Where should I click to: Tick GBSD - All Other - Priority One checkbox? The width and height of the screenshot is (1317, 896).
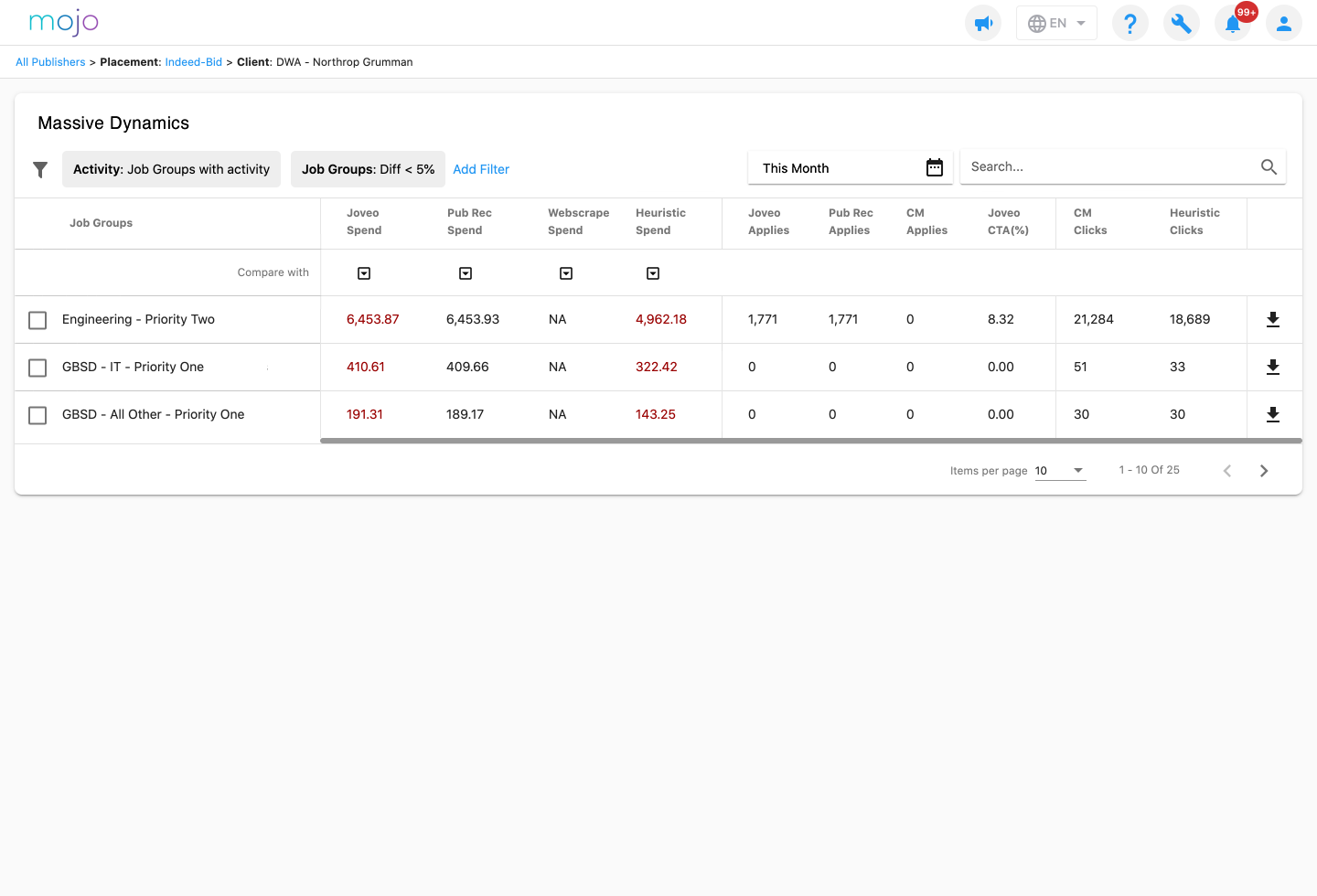pos(37,415)
